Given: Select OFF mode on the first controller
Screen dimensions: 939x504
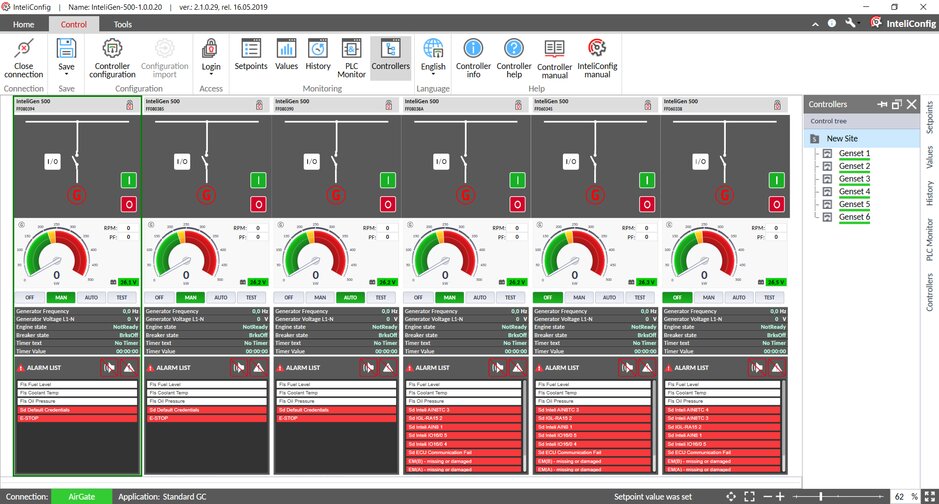Looking at the screenshot, I should click(30, 297).
